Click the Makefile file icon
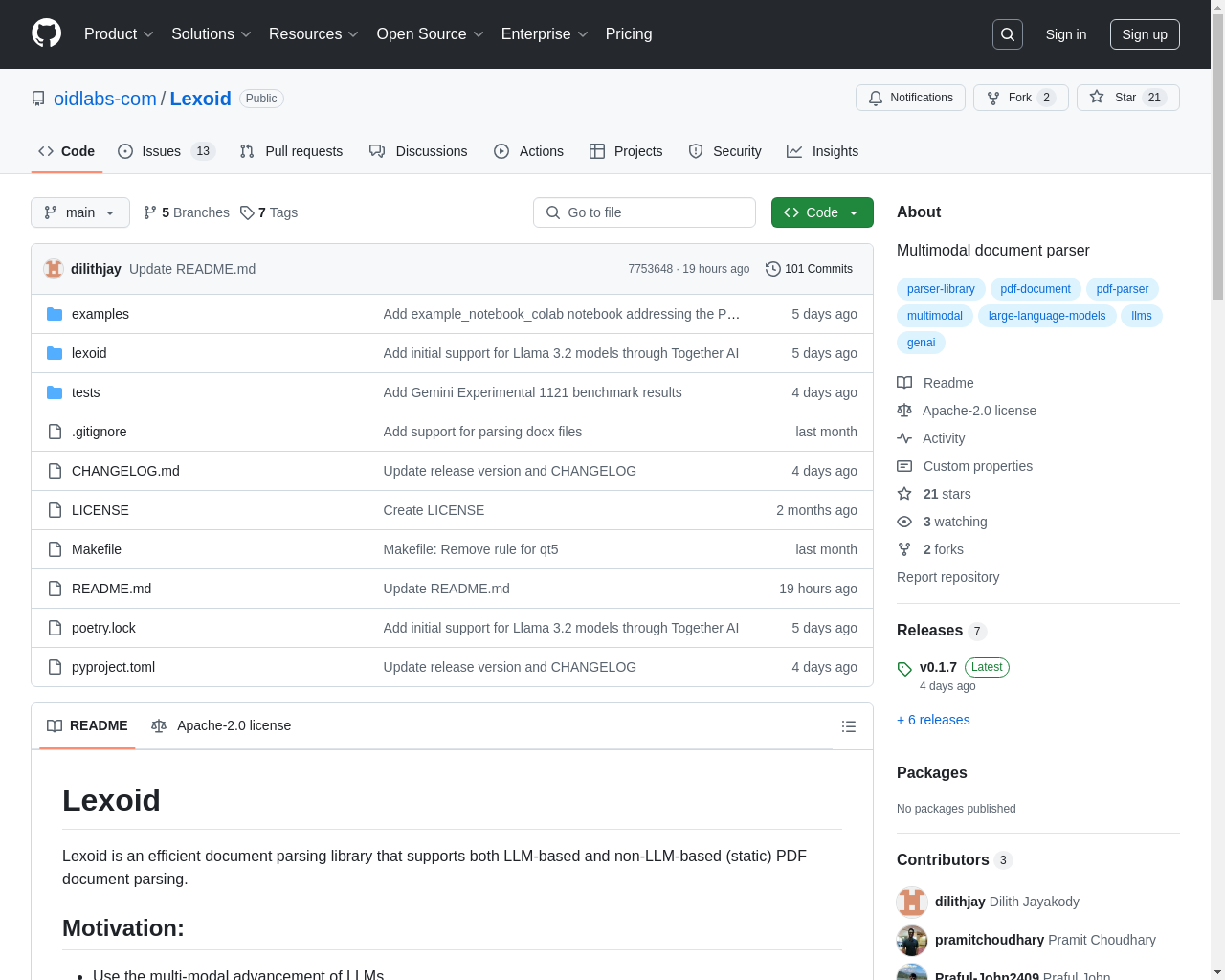Image resolution: width=1225 pixels, height=980 pixels. 55,549
